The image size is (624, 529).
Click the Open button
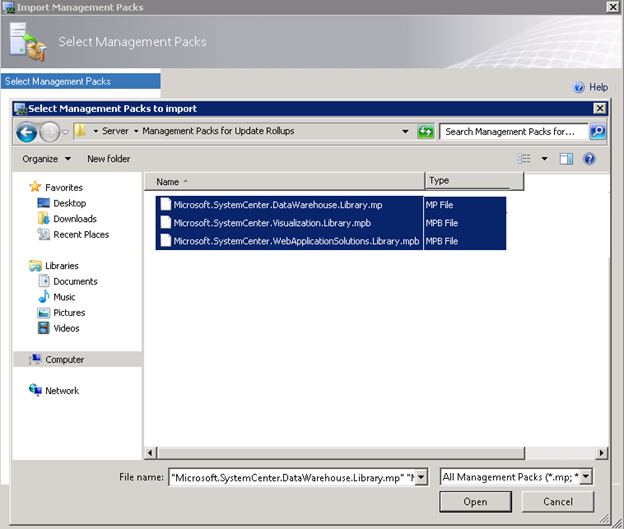pos(475,502)
